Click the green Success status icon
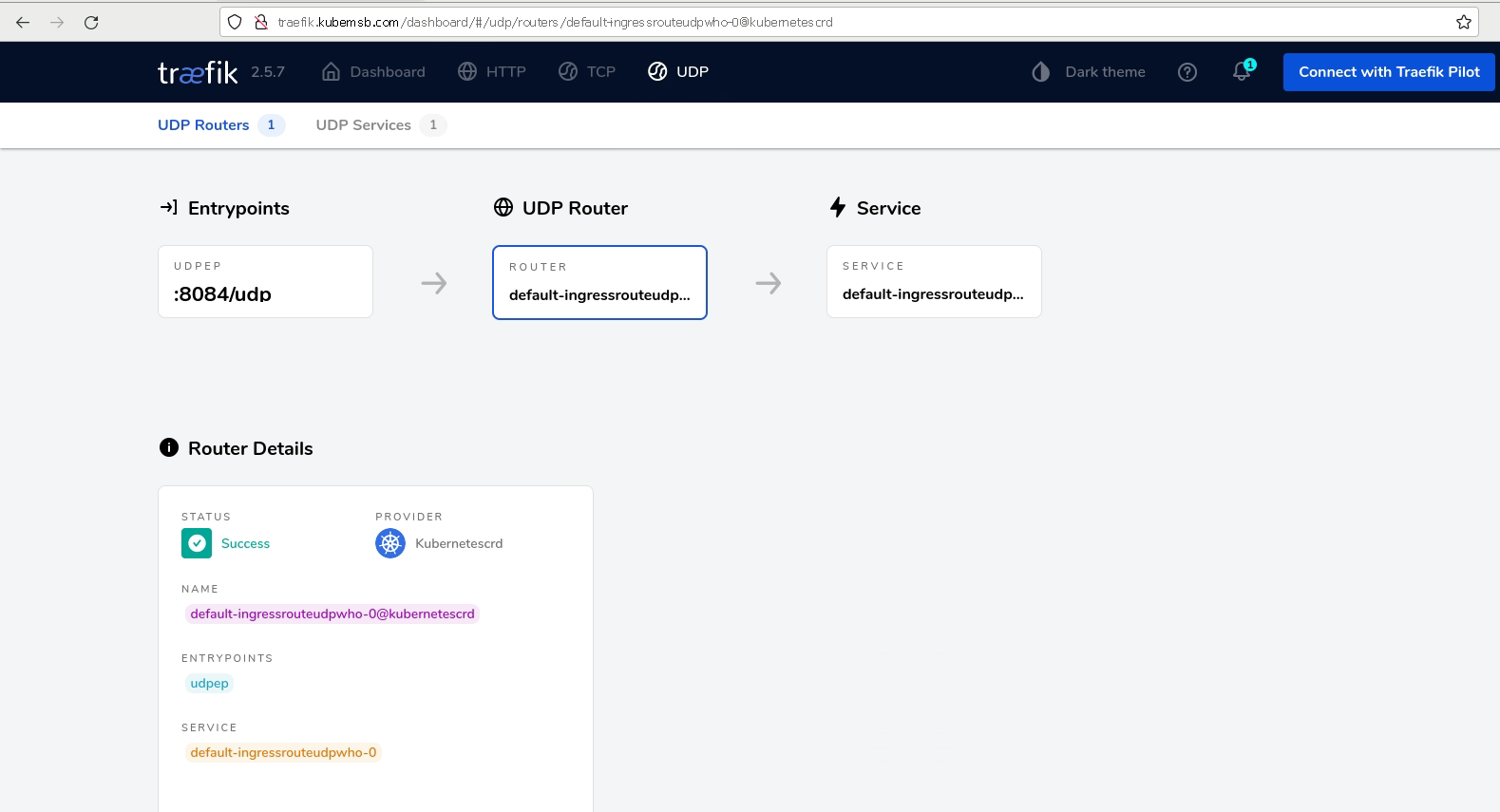 coord(197,543)
